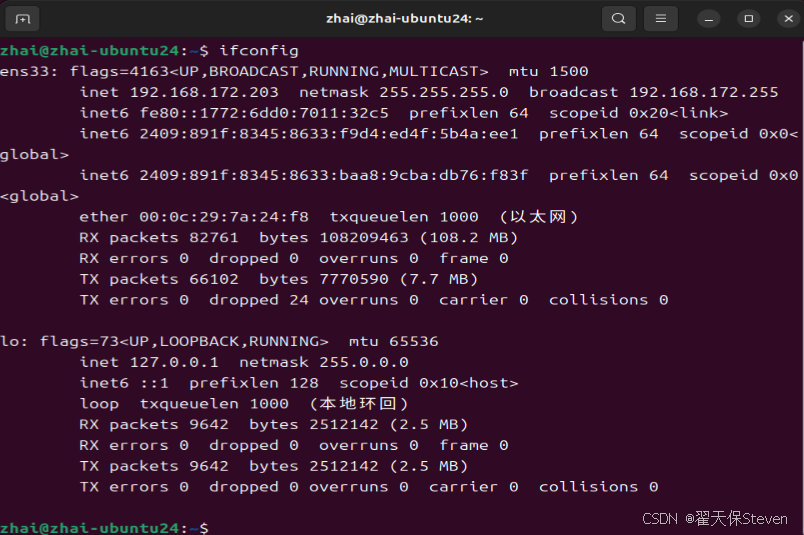
Task: Click the netmask value 255.255.255.0
Action: 444,92
